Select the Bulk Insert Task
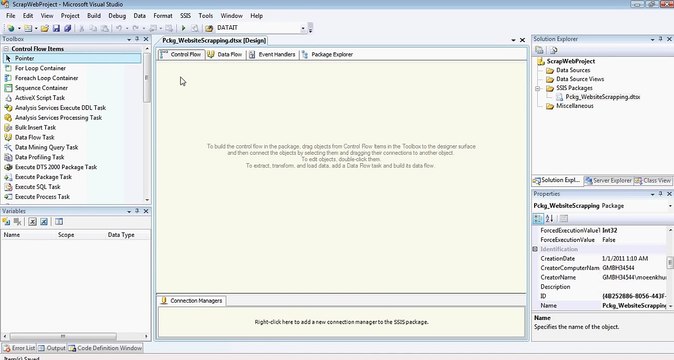Screen dimensions: 674x360 coord(35,128)
